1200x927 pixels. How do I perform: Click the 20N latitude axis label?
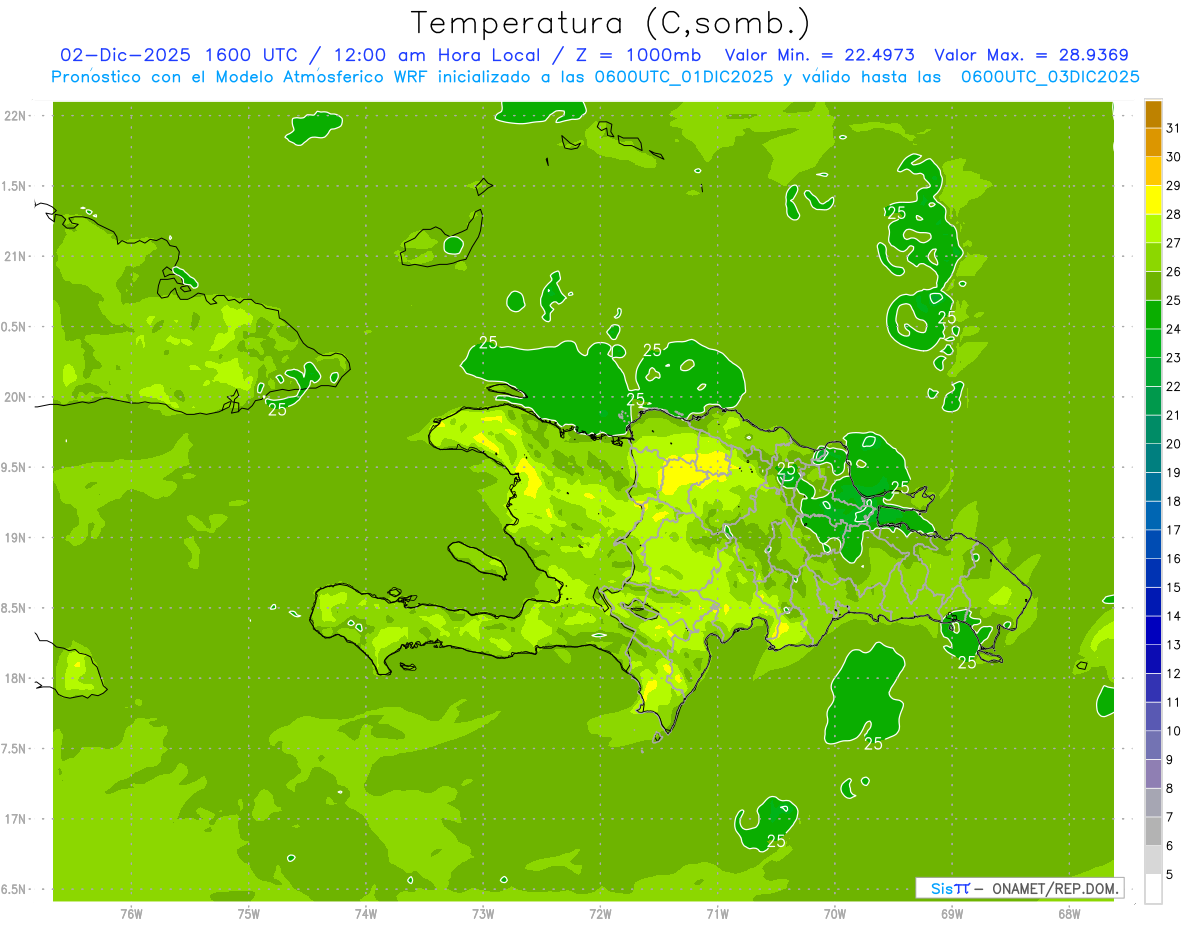[15, 397]
